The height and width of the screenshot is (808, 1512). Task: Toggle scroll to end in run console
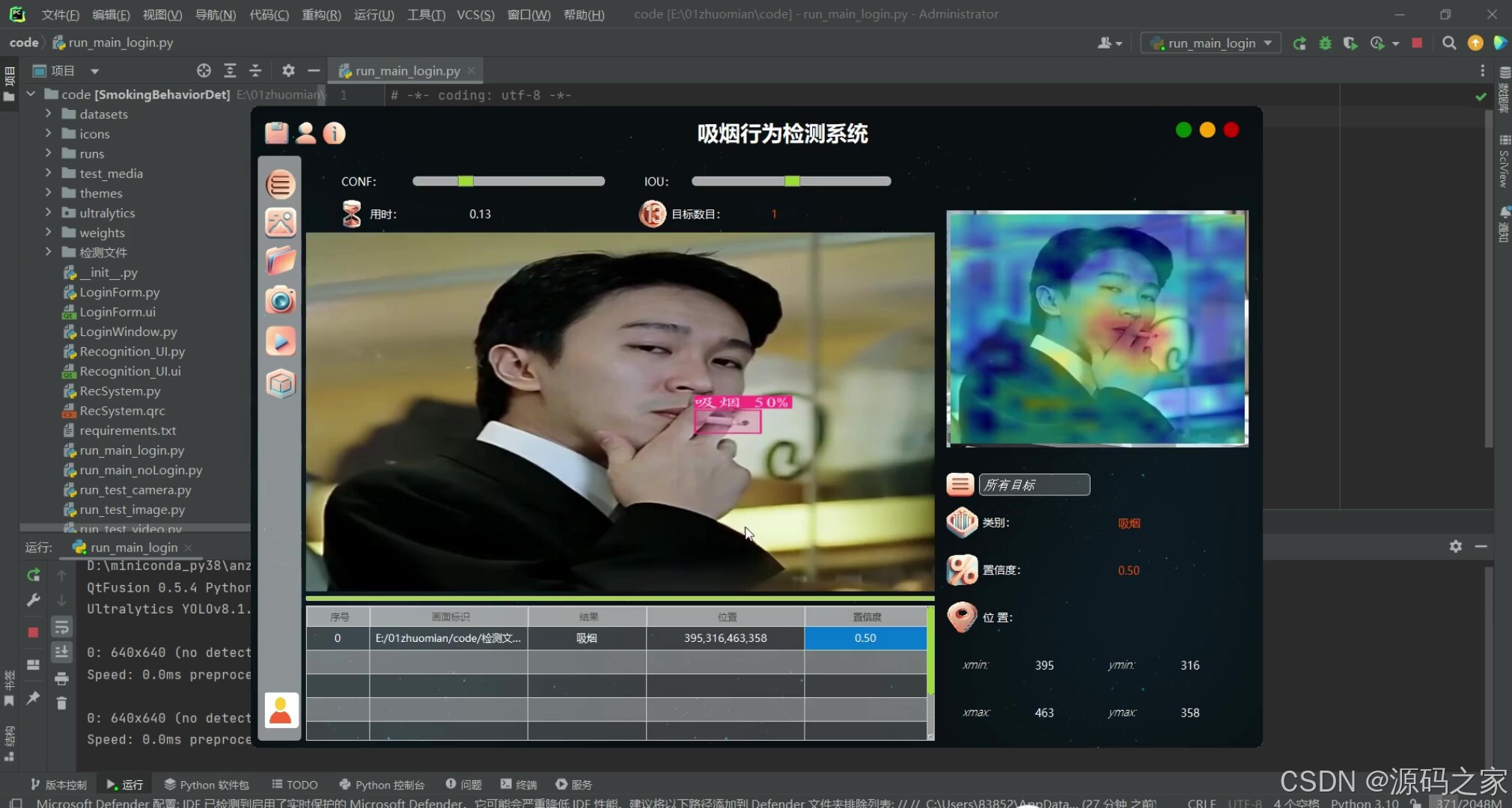(x=61, y=652)
